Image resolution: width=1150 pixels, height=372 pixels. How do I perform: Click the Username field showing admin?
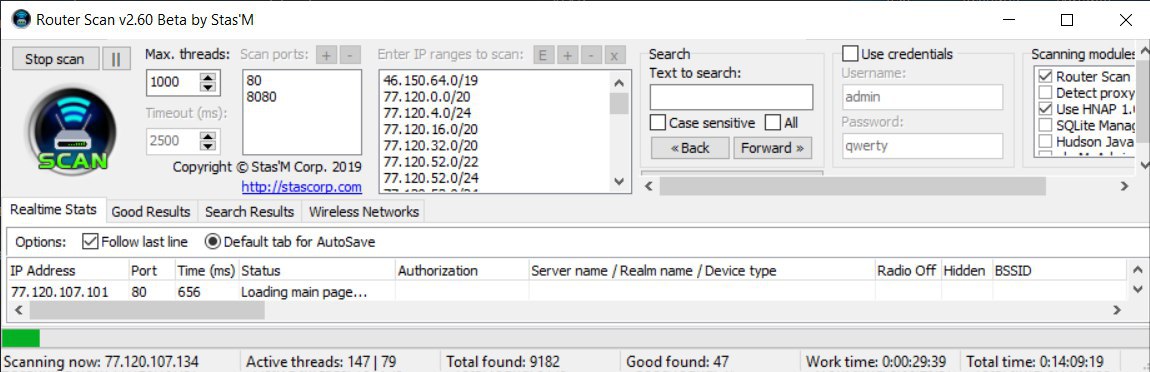(922, 97)
